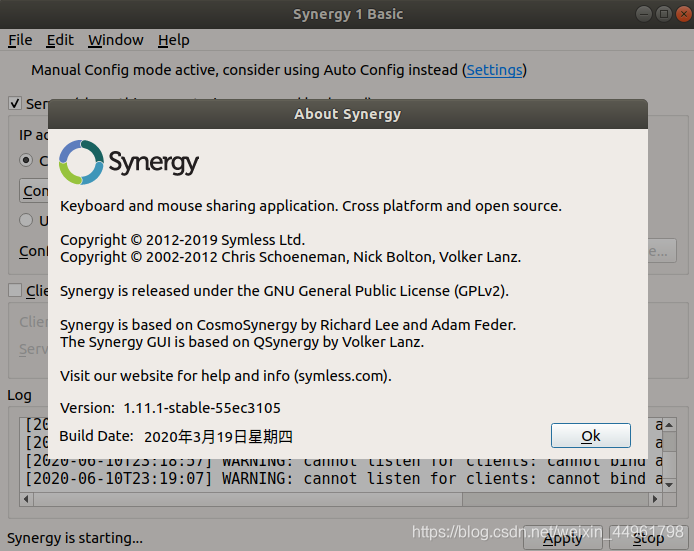Click the log horizontal scroll left arrow

point(26,499)
